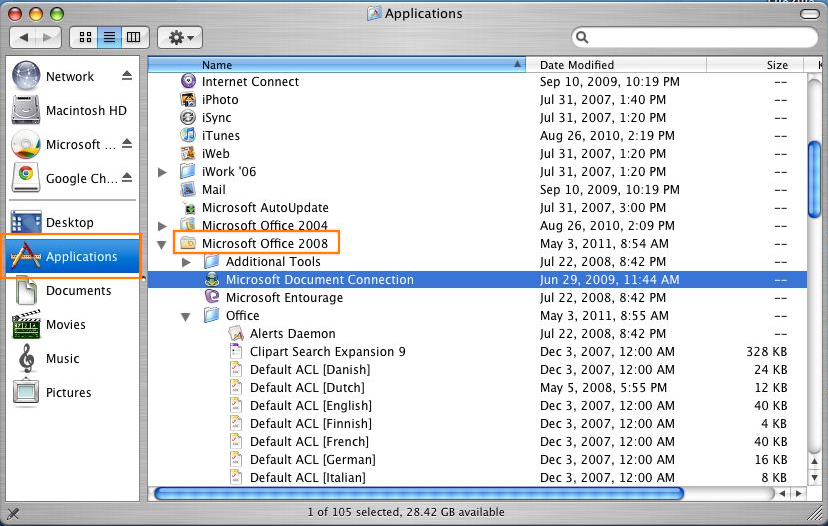Select Default ACL [French]
This screenshot has height=526, width=828.
pos(299,441)
